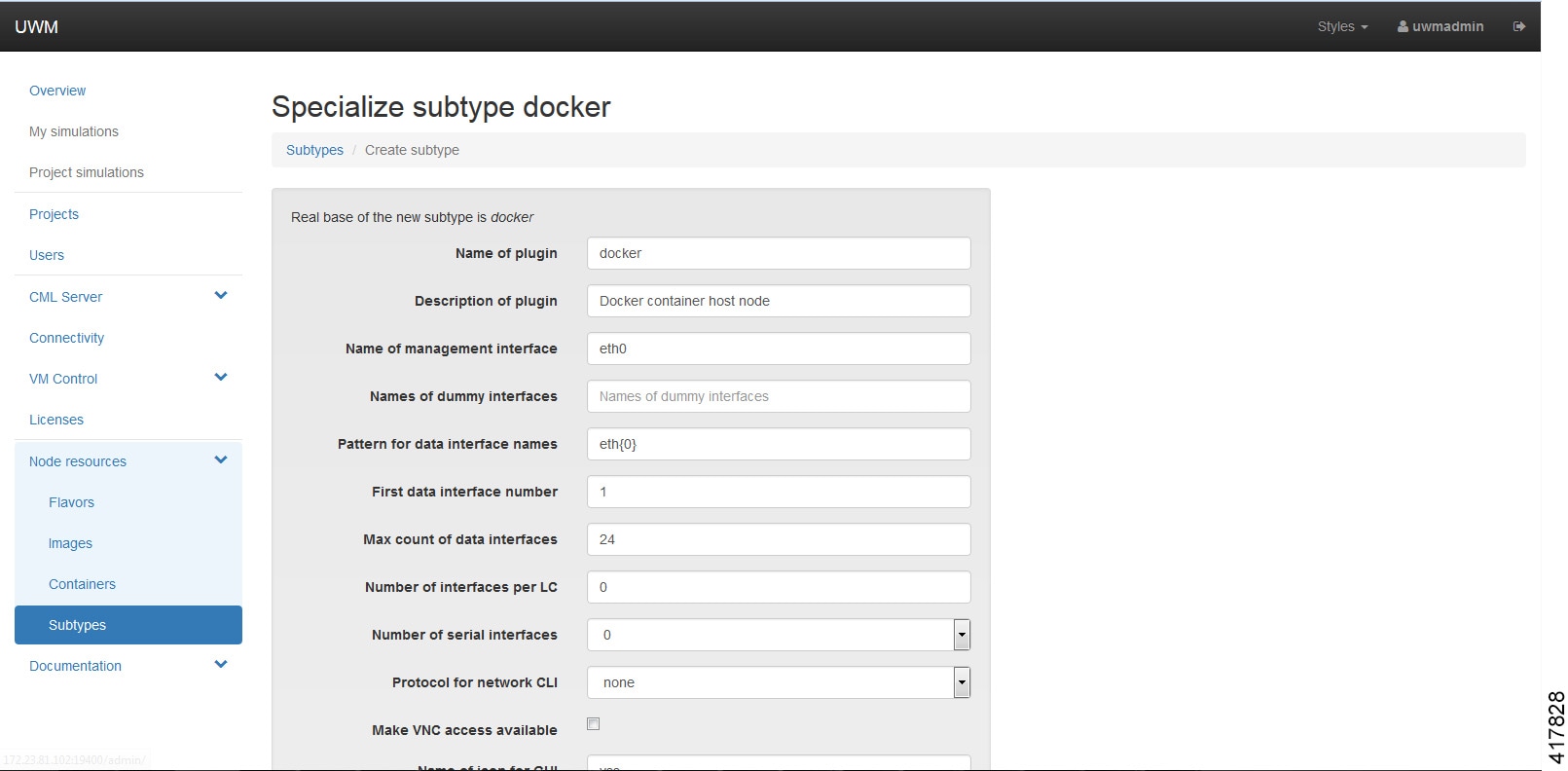Collapse the Node resources chevron
1568x771 pixels.
221,460
